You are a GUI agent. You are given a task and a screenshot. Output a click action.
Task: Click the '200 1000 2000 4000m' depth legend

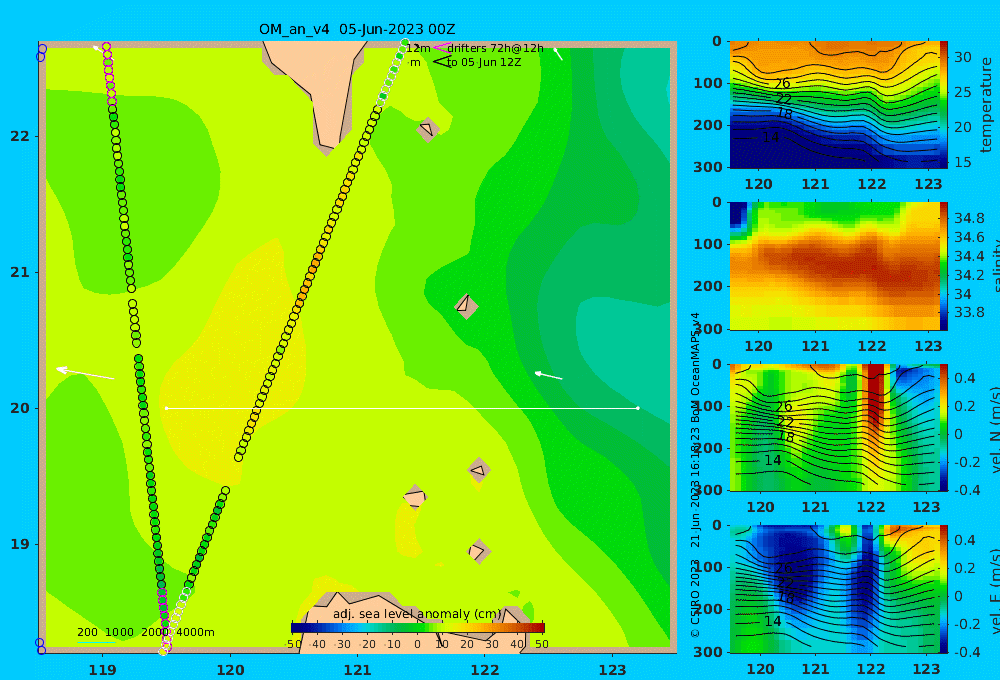pyautogui.click(x=145, y=632)
